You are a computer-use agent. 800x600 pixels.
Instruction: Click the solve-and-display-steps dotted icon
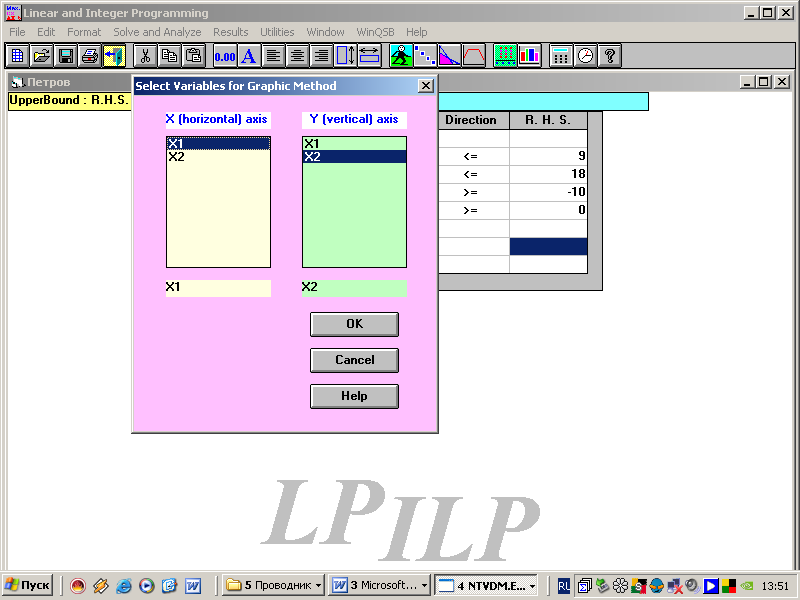click(425, 56)
